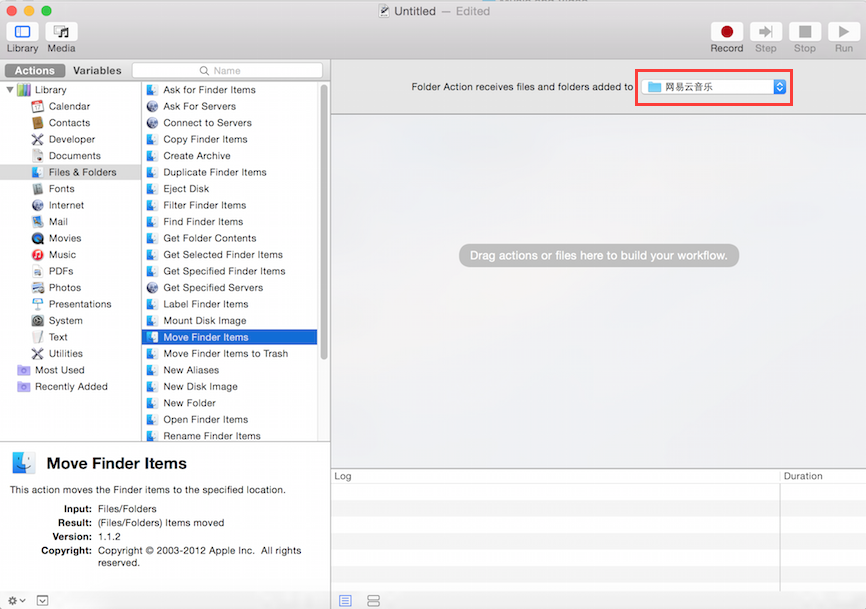
Task: Select the Mail category
Action: [58, 221]
